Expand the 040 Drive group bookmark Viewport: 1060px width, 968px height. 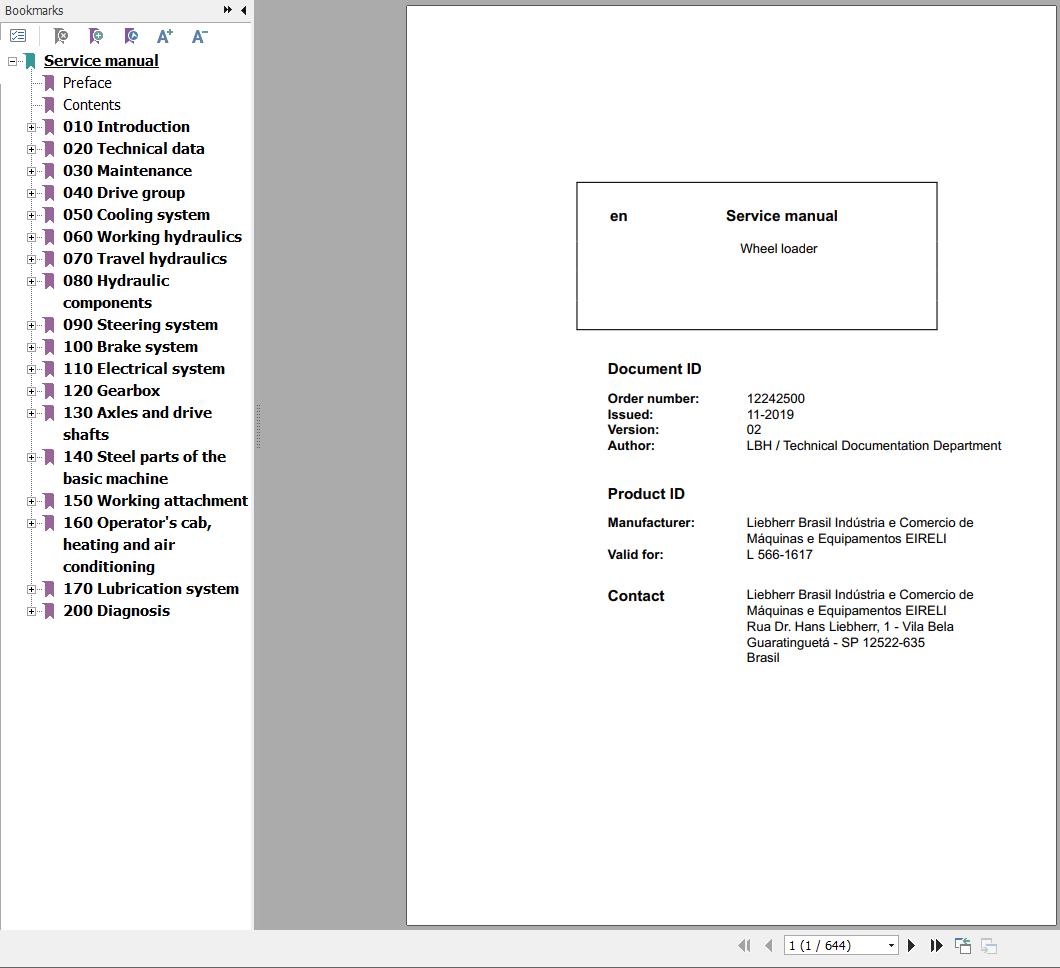[x=31, y=193]
